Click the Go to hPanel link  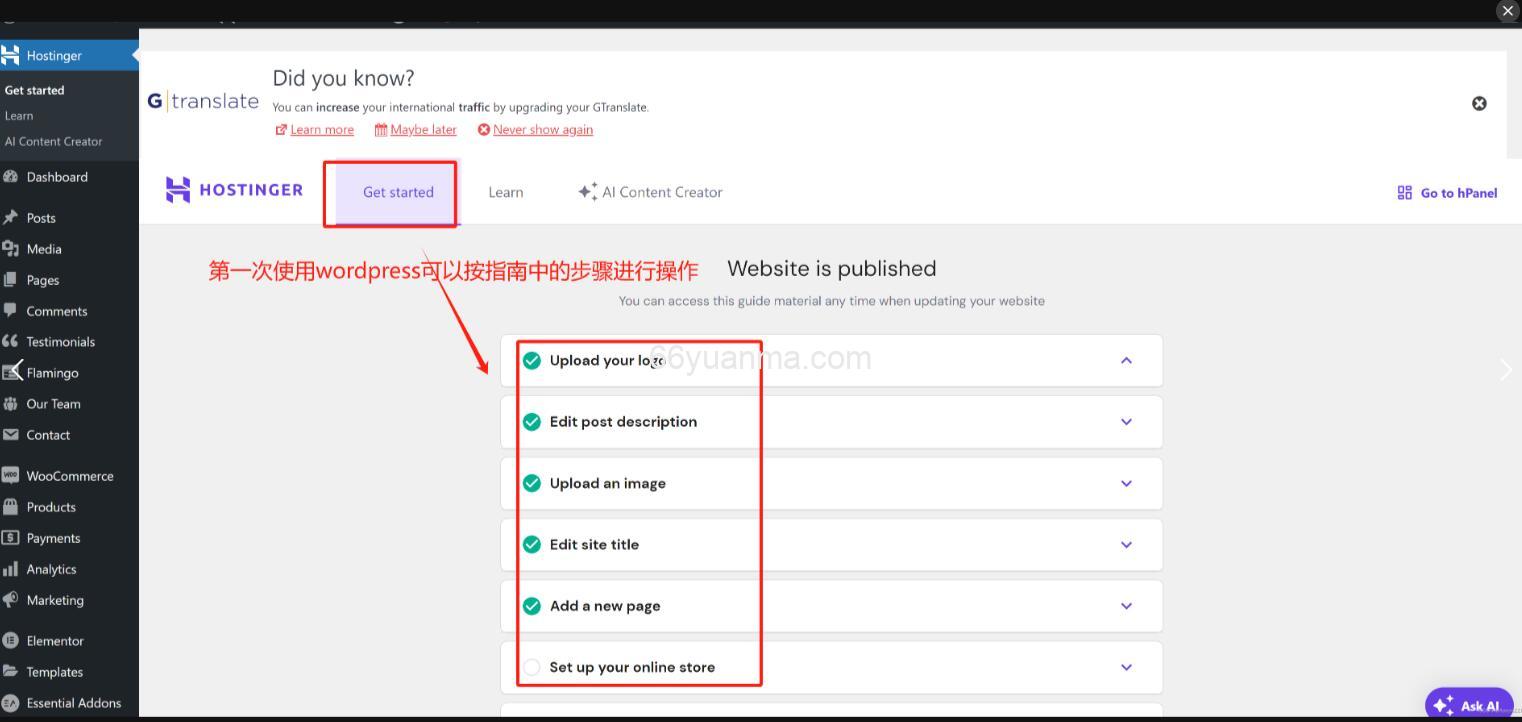(x=1446, y=192)
